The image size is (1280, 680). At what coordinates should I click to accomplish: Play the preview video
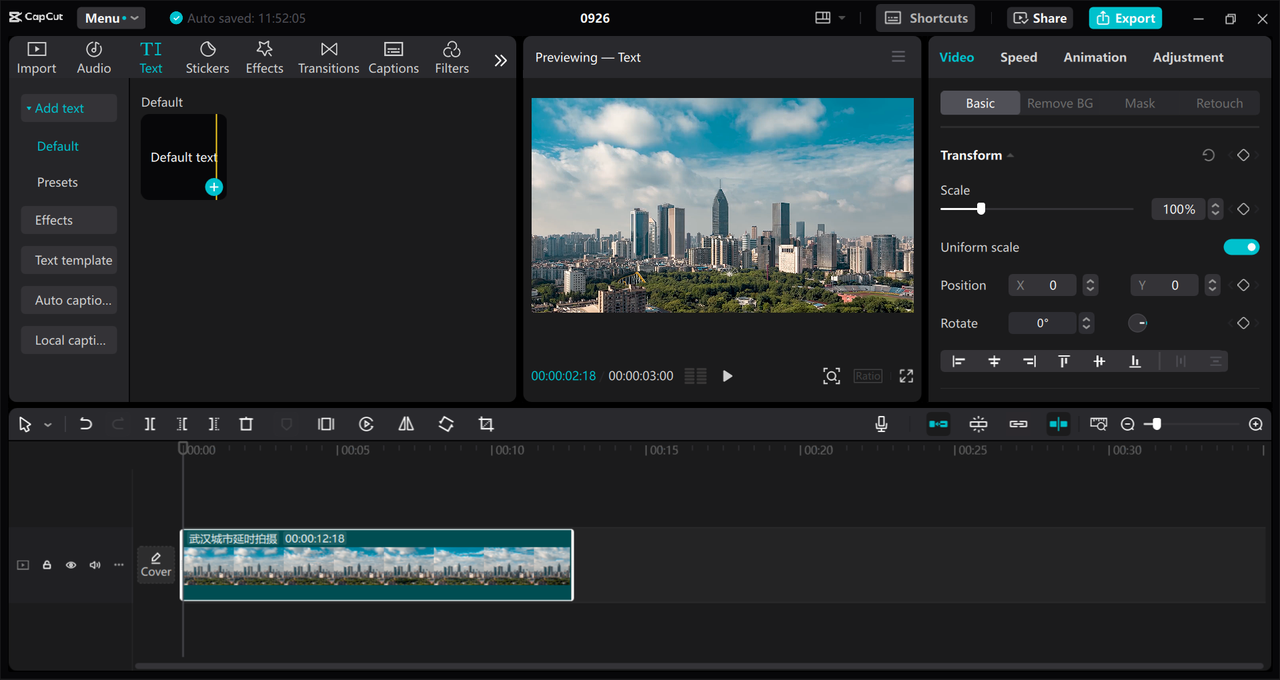point(727,376)
